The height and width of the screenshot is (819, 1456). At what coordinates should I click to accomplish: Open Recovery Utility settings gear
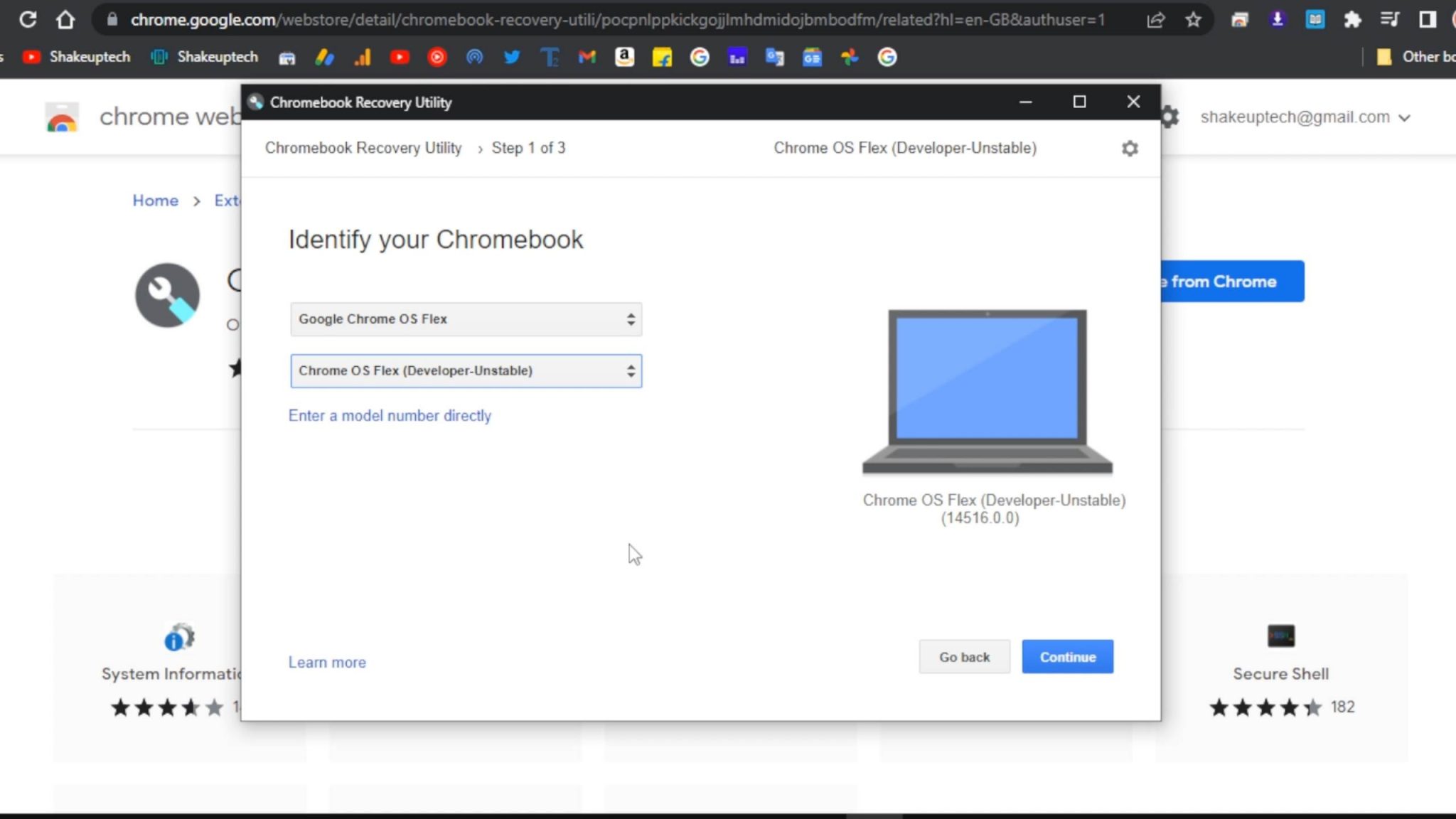point(1130,148)
